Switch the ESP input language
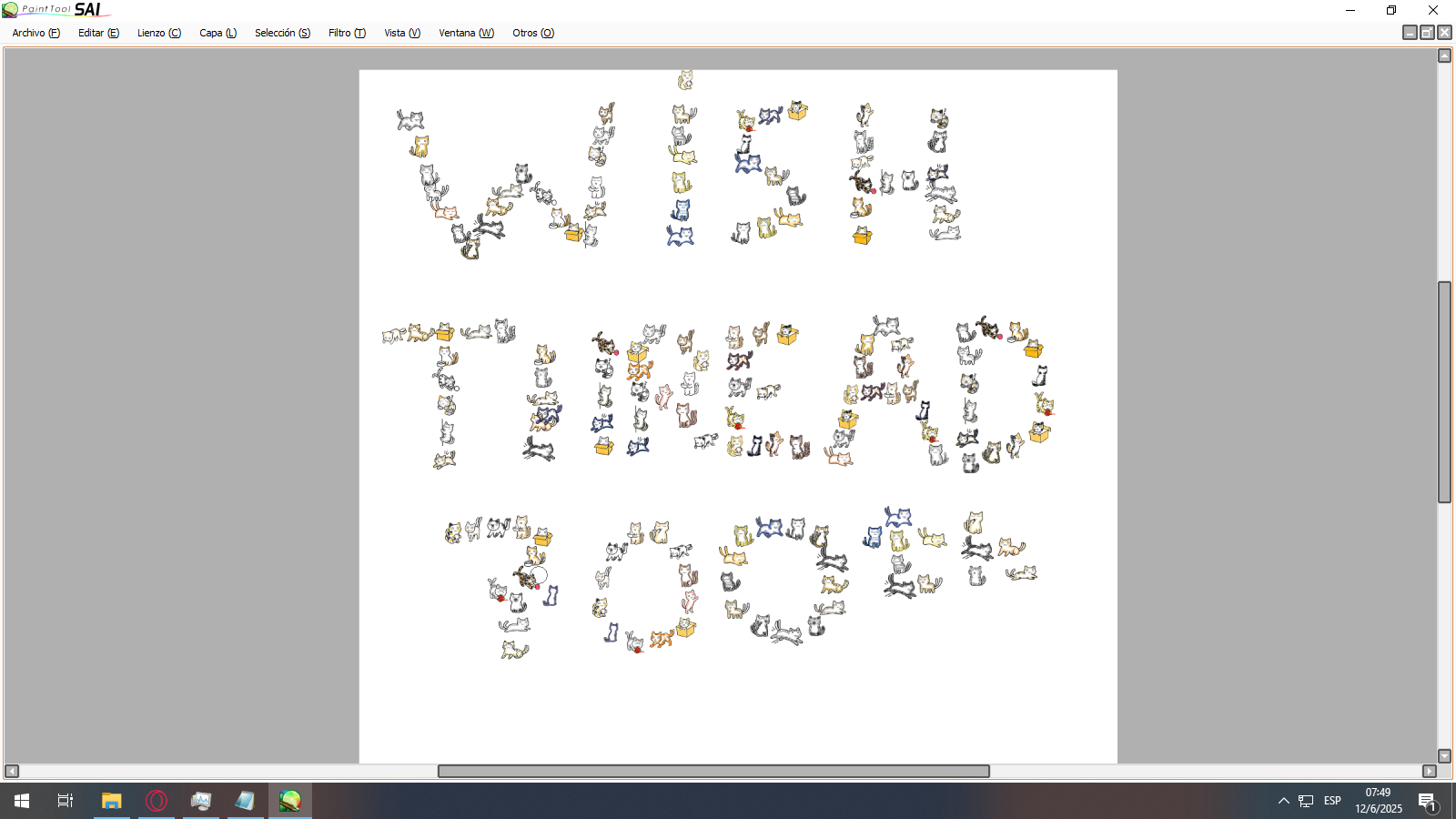 1332,801
